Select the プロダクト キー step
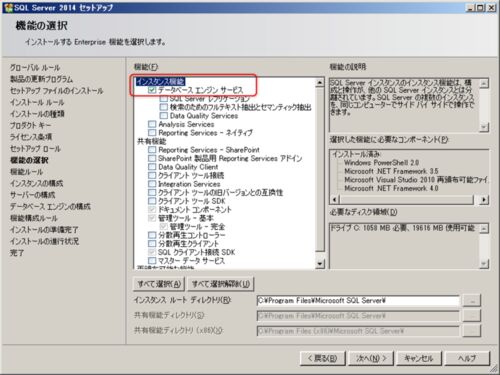This screenshot has width=500, height=375. point(31,125)
